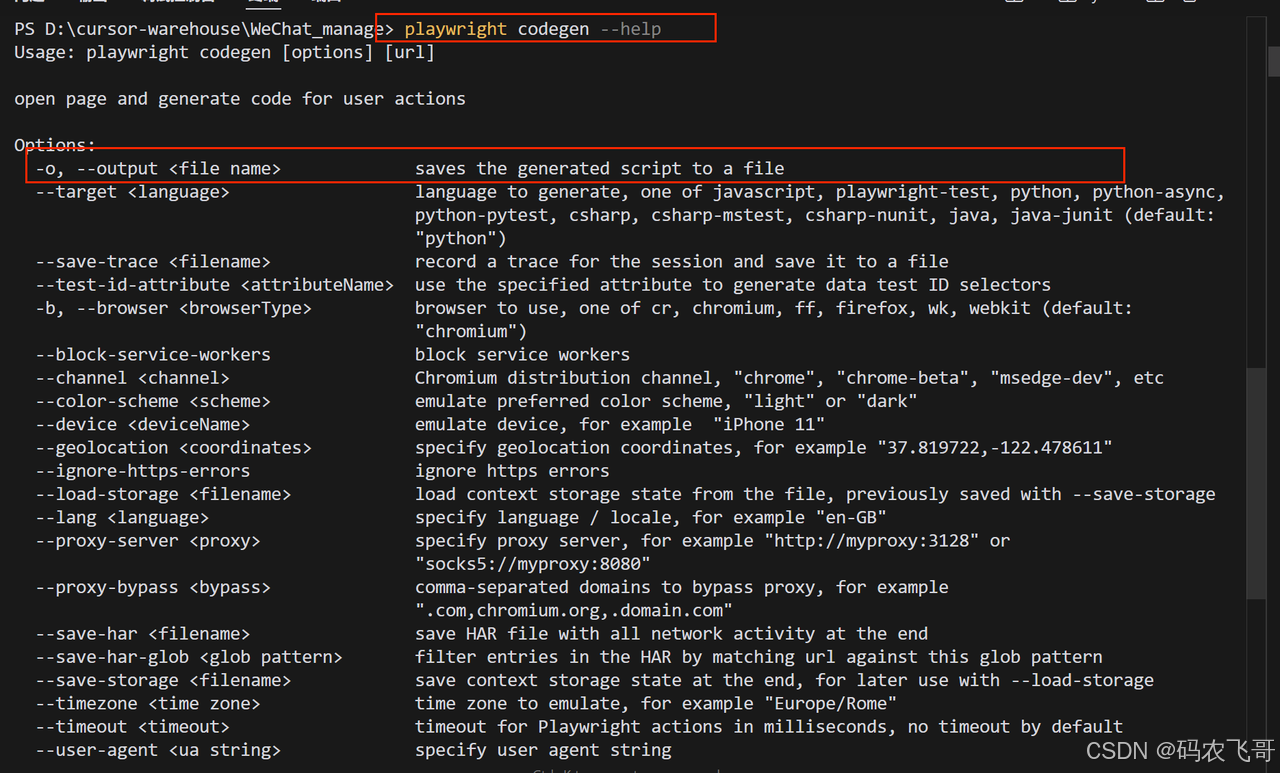The height and width of the screenshot is (773, 1280).
Task: Click "save context storage state at the end" description
Action: [785, 680]
